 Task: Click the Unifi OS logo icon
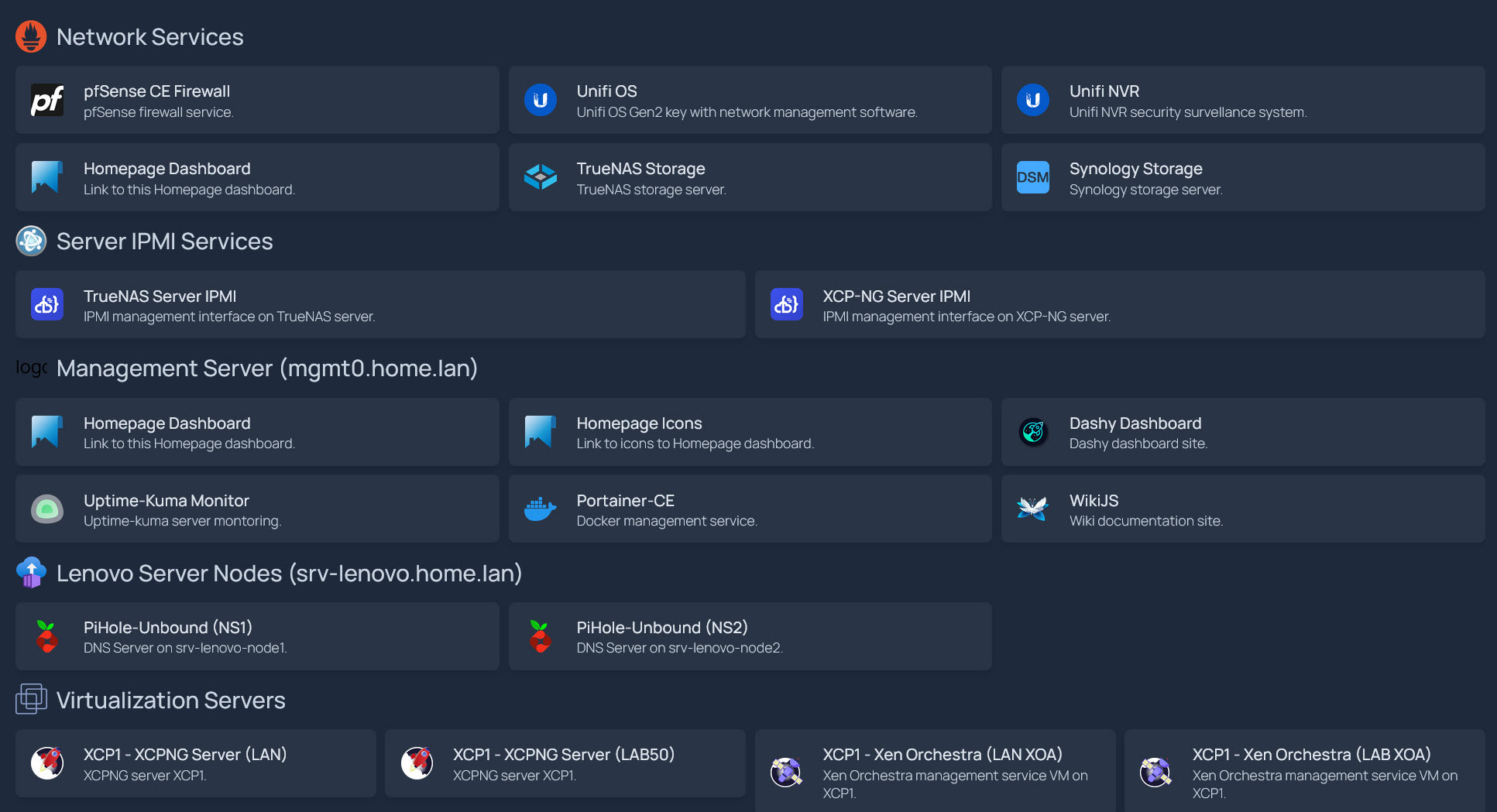(540, 100)
